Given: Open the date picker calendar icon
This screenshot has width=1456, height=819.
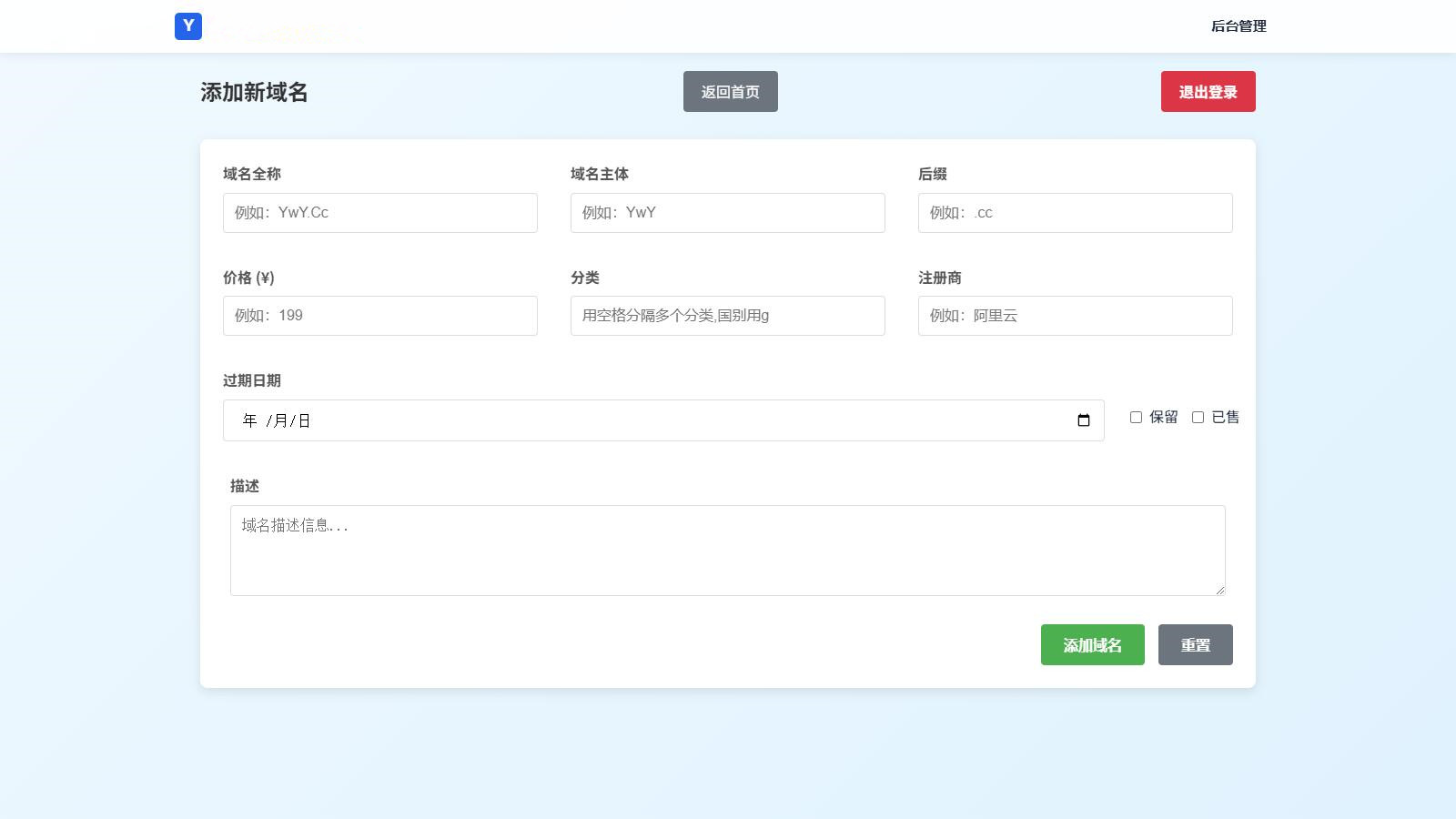Looking at the screenshot, I should click(x=1083, y=420).
